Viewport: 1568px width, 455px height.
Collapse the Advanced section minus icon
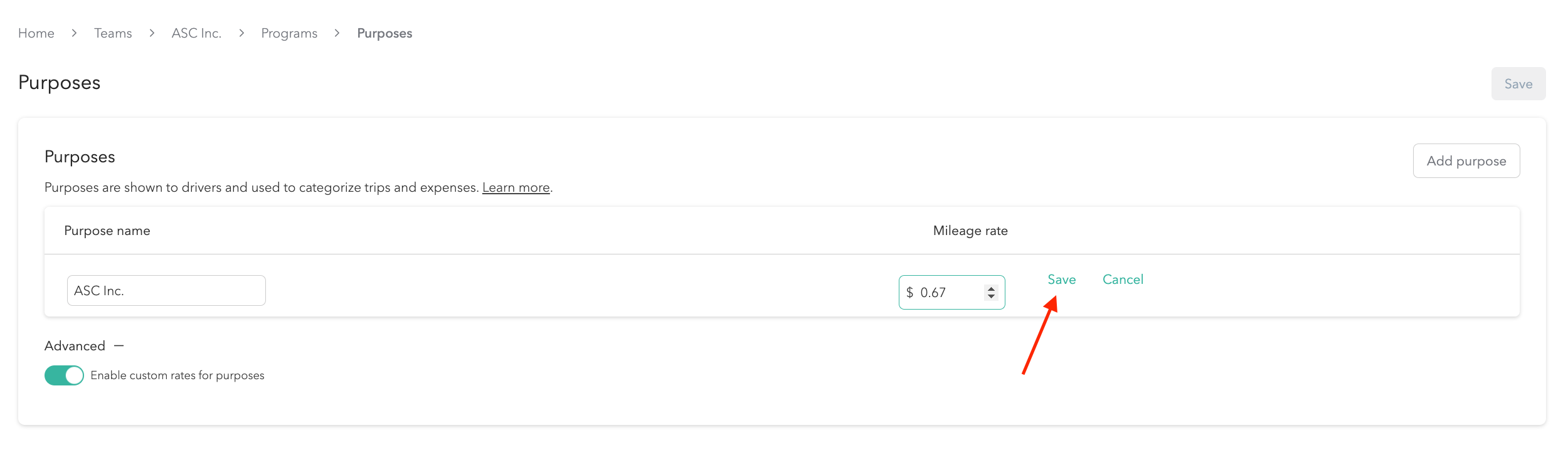click(x=119, y=346)
